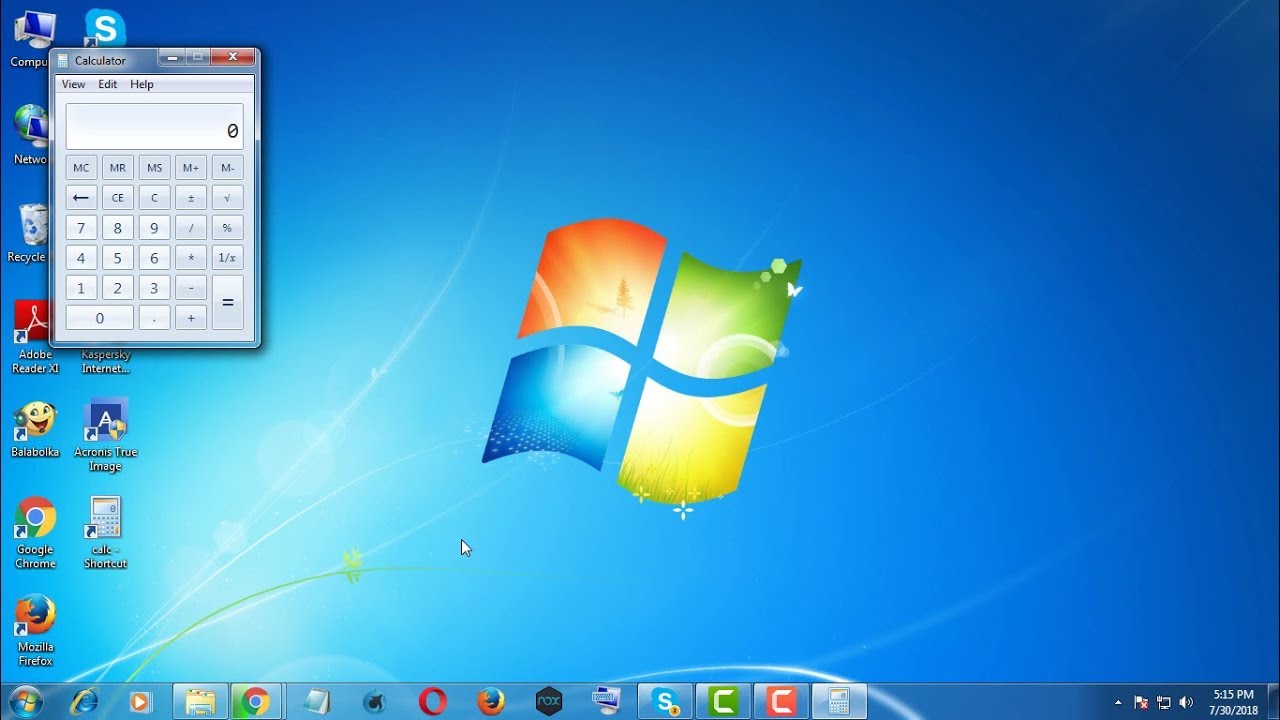This screenshot has height=720, width=1280.
Task: Open Nox player from the taskbar
Action: 549,702
